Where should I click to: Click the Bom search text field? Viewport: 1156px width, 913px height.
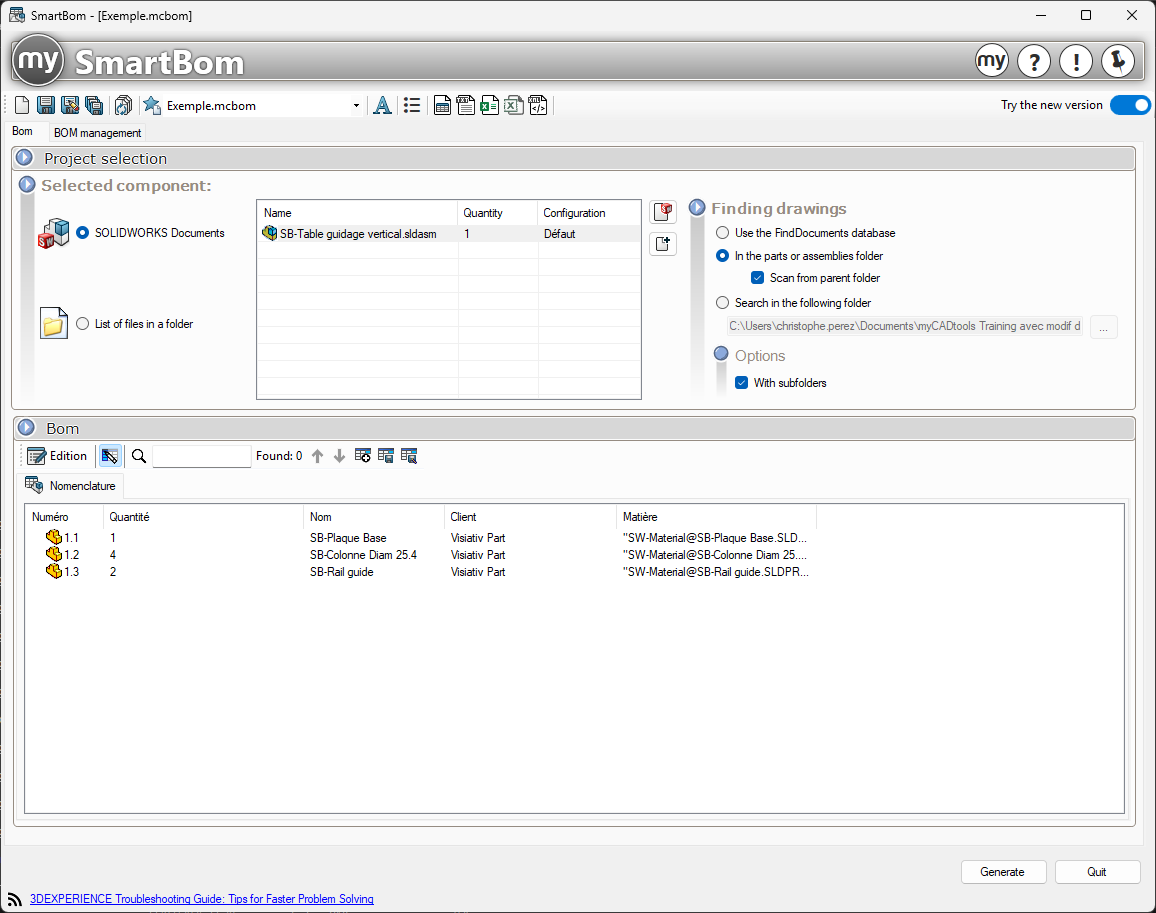pos(201,456)
